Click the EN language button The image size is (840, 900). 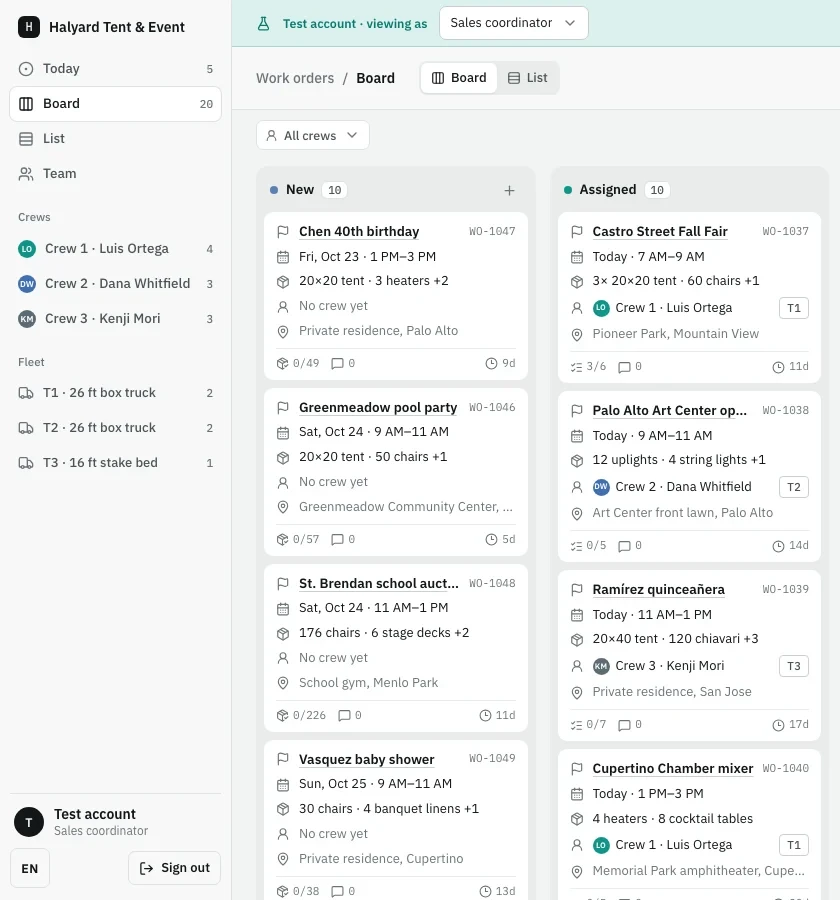pyautogui.click(x=30, y=869)
